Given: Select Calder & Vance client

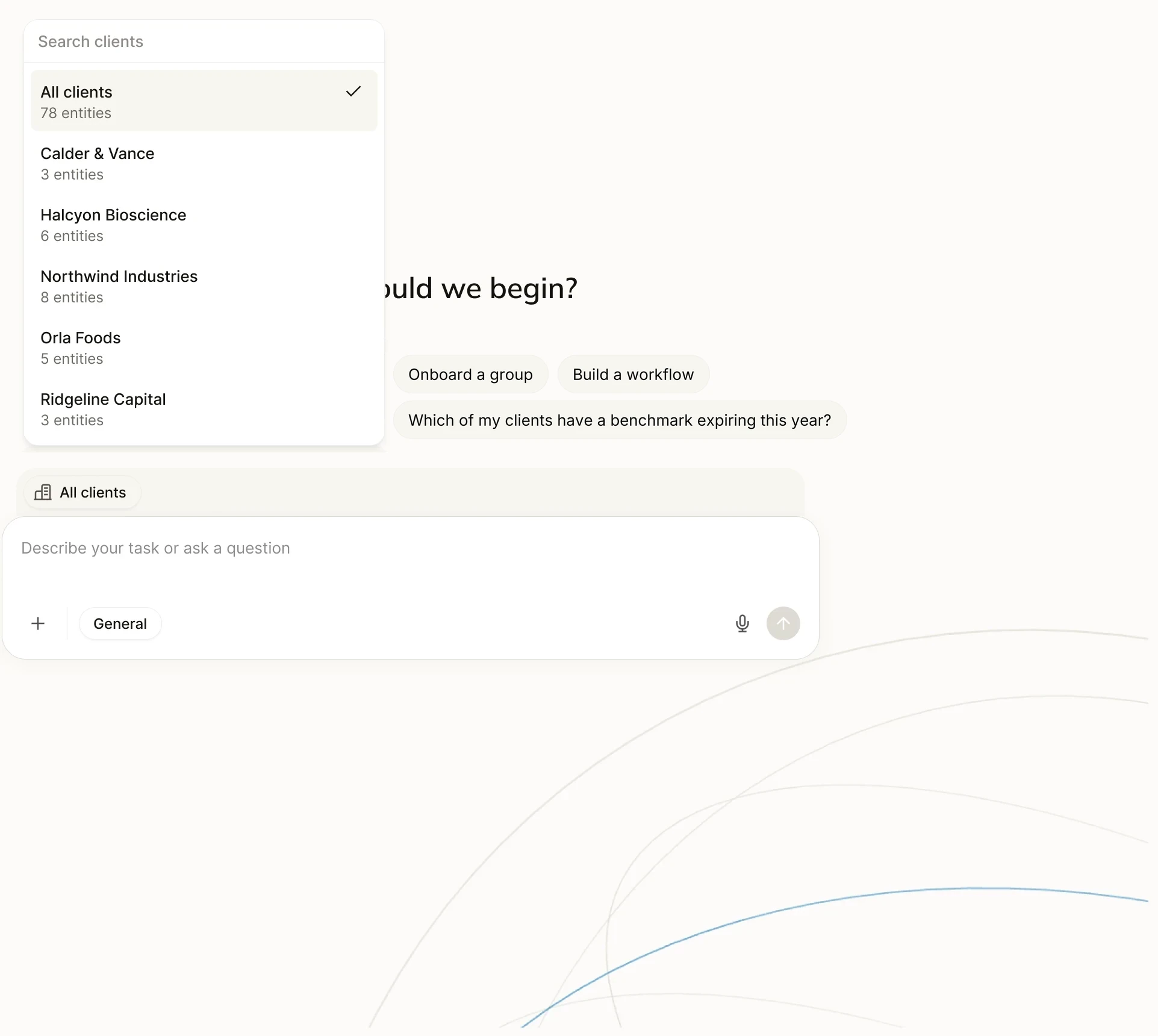Looking at the screenshot, I should (204, 163).
